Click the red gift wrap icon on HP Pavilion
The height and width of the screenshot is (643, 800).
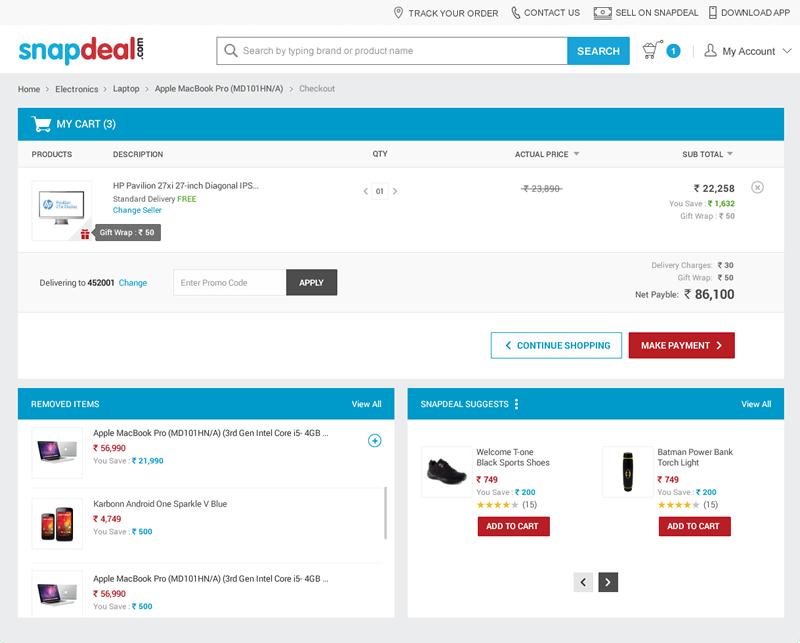click(85, 234)
